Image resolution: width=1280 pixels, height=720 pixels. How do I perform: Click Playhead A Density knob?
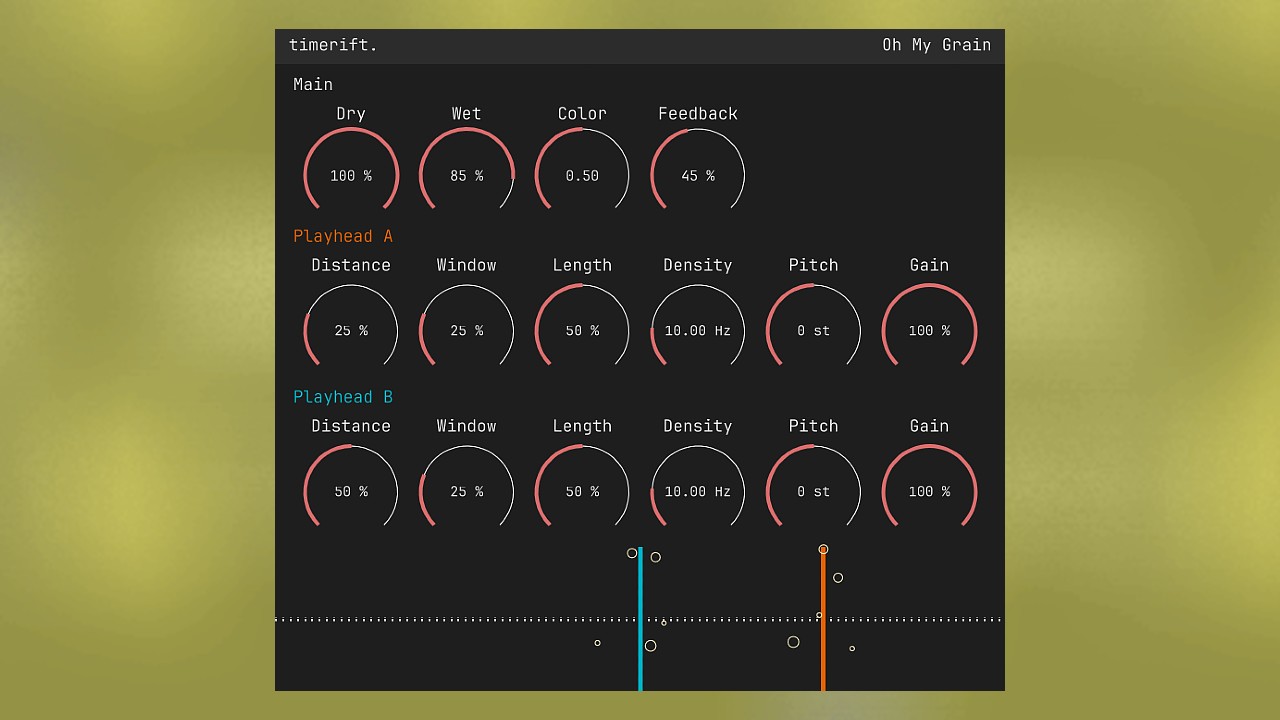pyautogui.click(x=698, y=327)
